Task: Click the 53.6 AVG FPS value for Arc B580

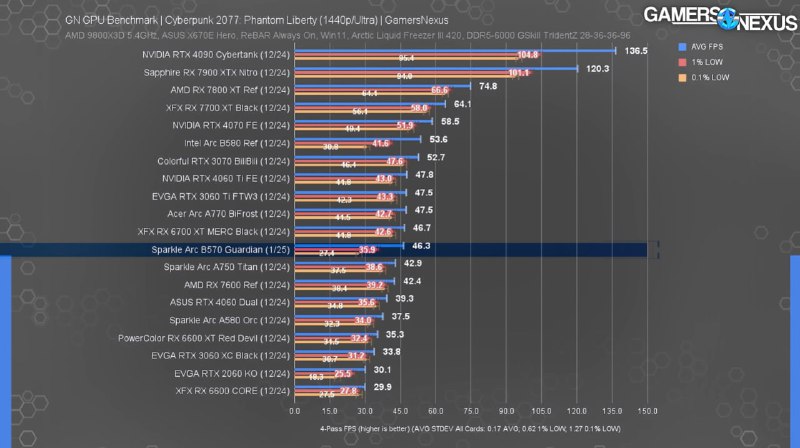Action: click(x=438, y=139)
